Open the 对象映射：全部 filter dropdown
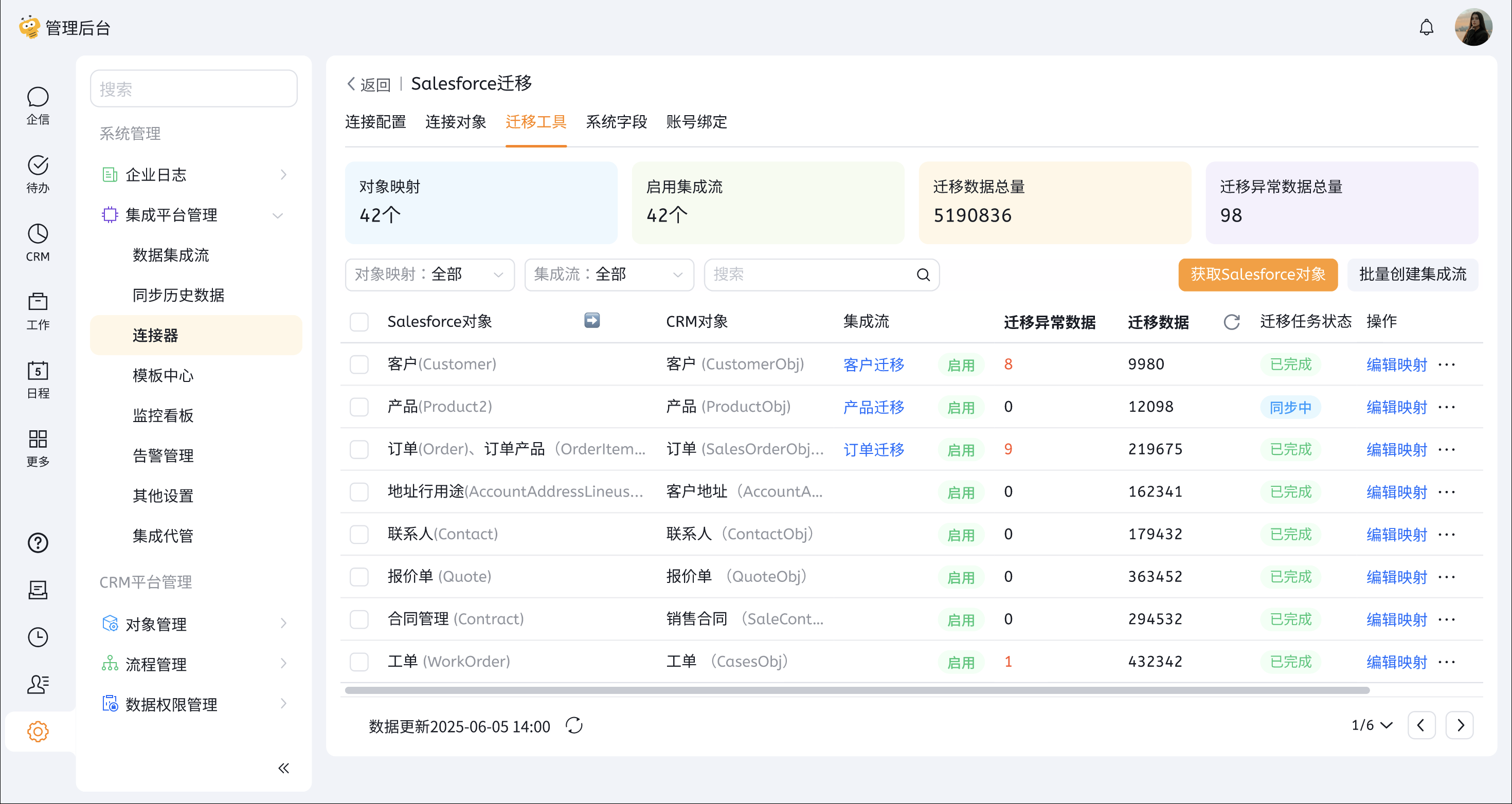This screenshot has width=1512, height=804. click(x=429, y=275)
